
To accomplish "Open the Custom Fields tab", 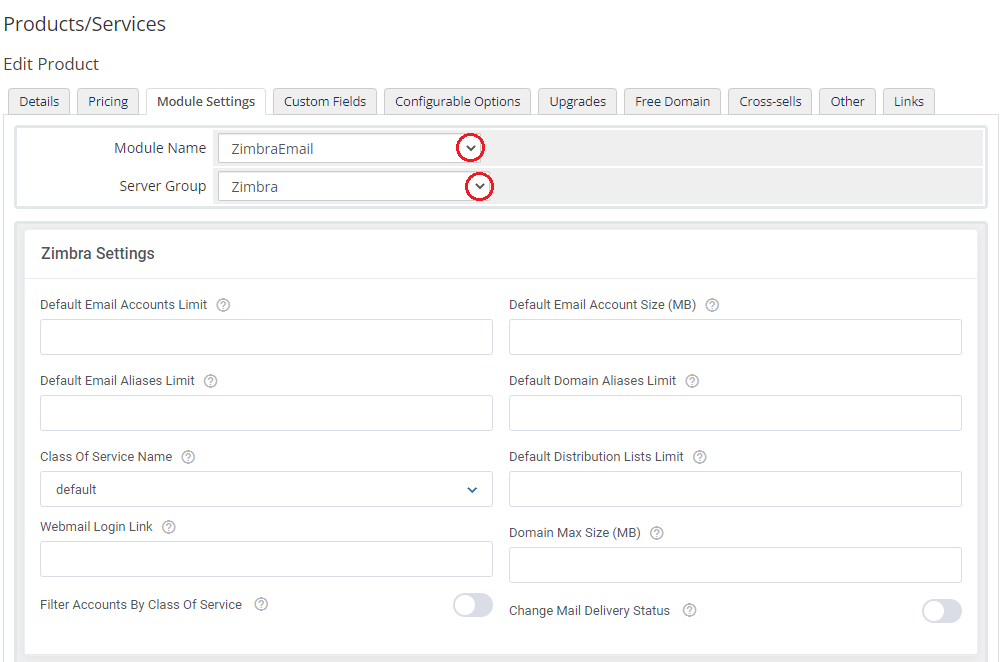I will [x=325, y=101].
